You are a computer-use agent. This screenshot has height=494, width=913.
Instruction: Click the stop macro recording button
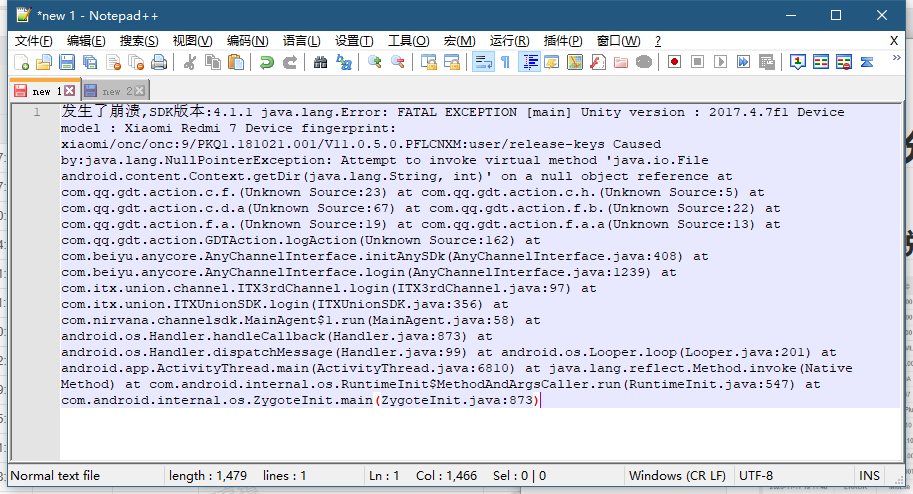pyautogui.click(x=698, y=62)
